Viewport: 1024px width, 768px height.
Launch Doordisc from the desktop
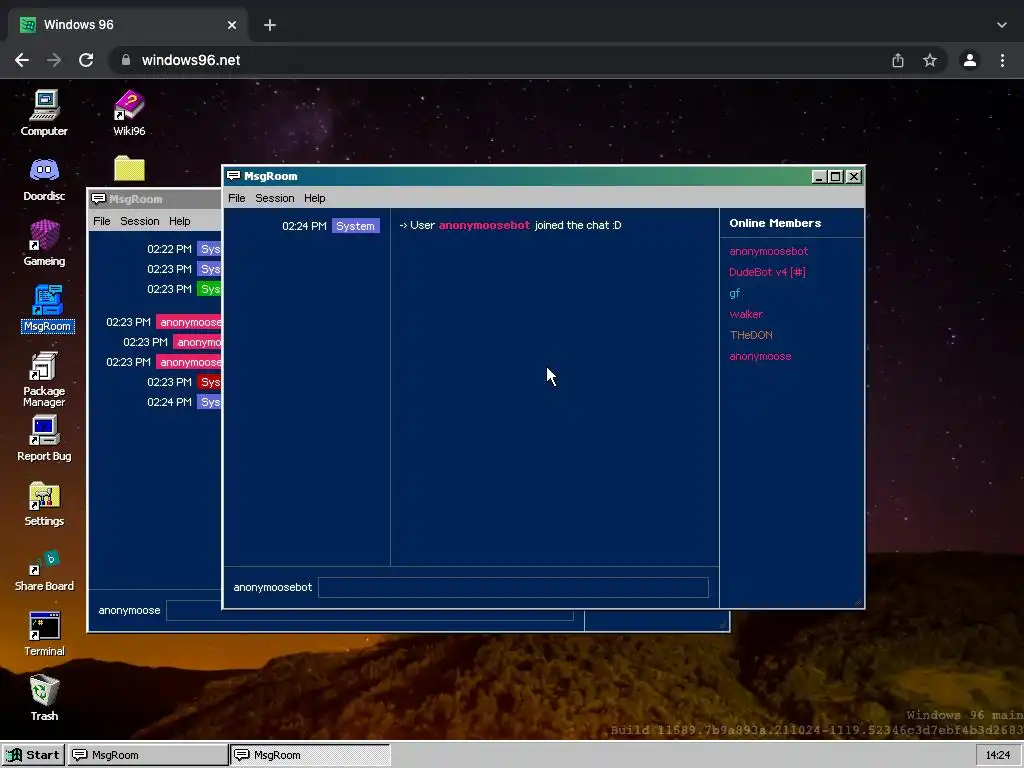pyautogui.click(x=44, y=178)
